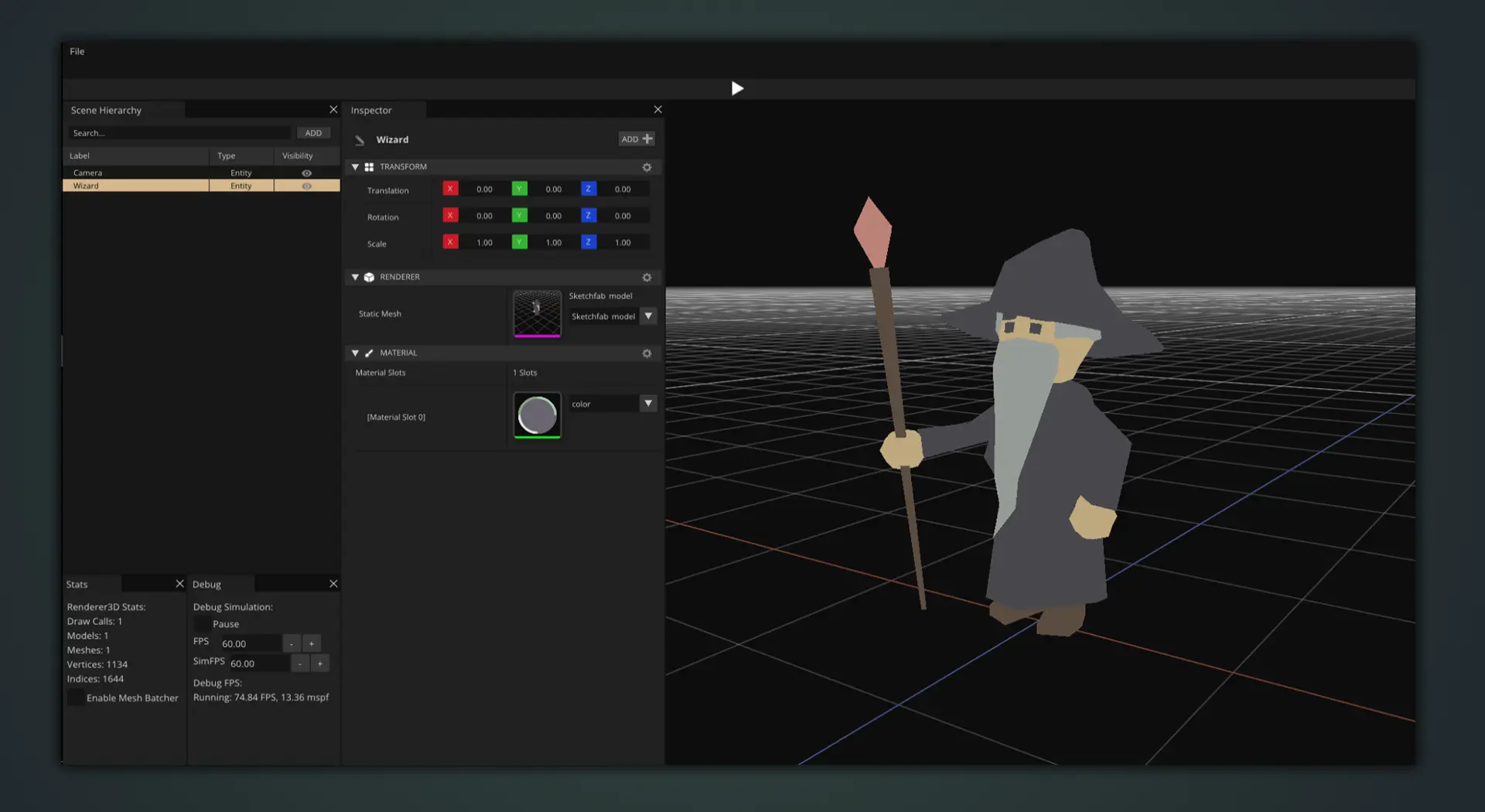
Task: Toggle visibility of Wizard entity
Action: pos(306,186)
